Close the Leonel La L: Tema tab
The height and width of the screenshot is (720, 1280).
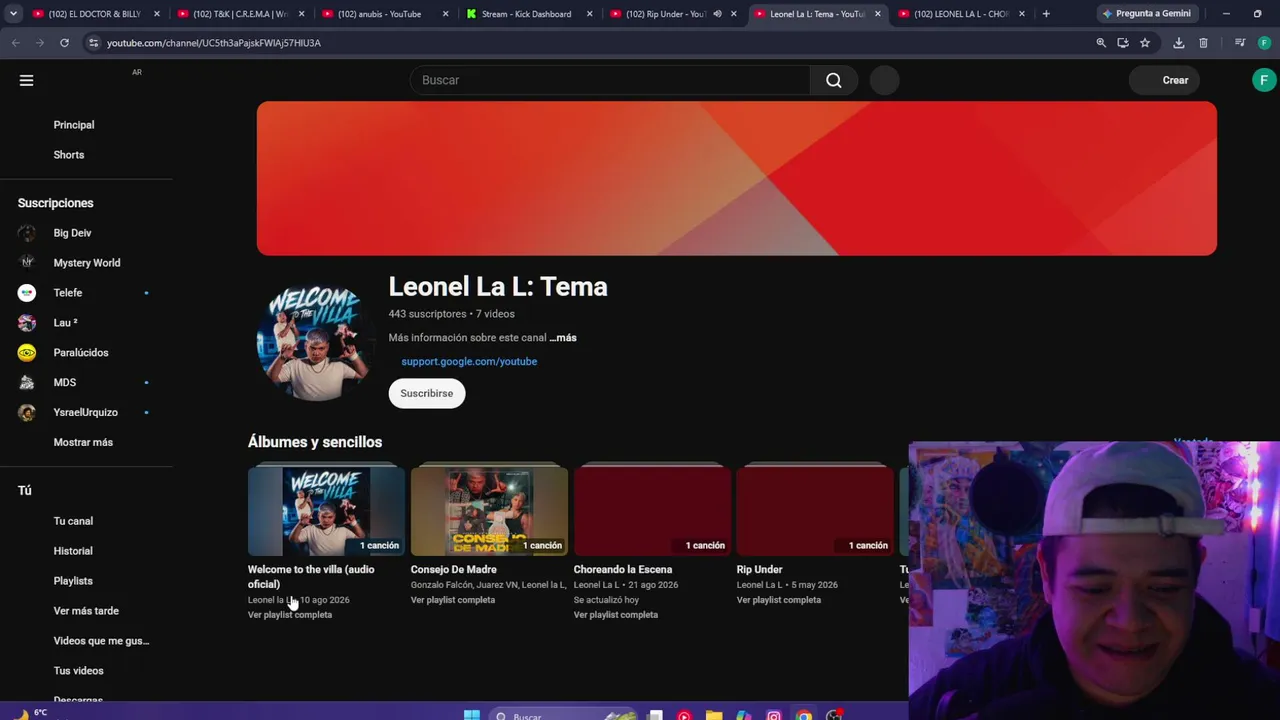878,14
